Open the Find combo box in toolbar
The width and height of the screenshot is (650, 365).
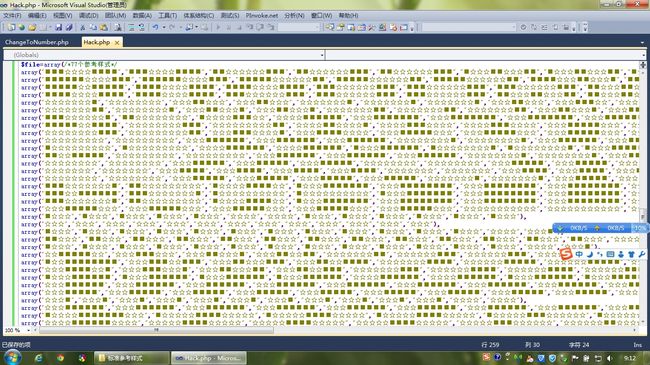[x=470, y=27]
